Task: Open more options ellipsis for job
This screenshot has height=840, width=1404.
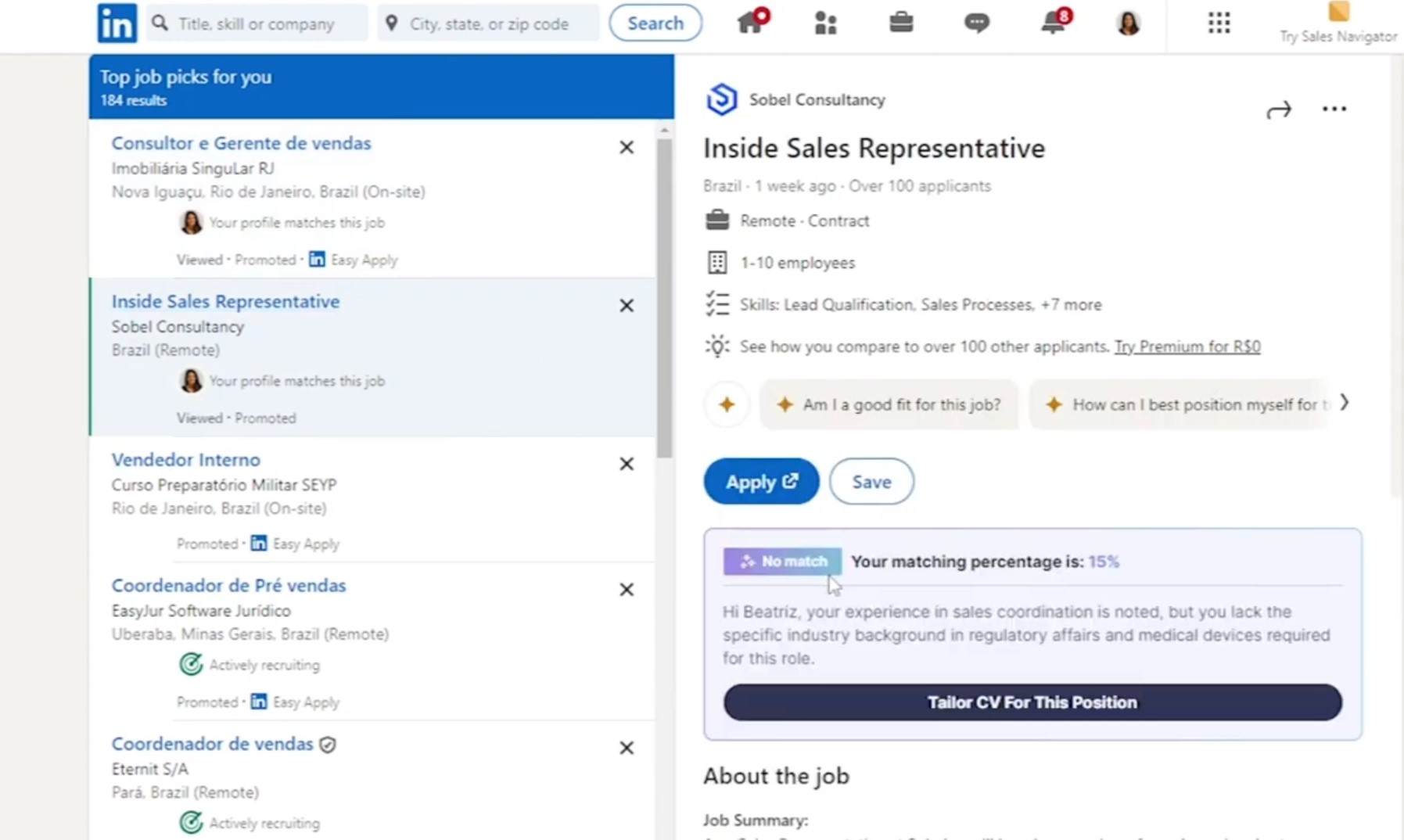Action: point(1334,109)
